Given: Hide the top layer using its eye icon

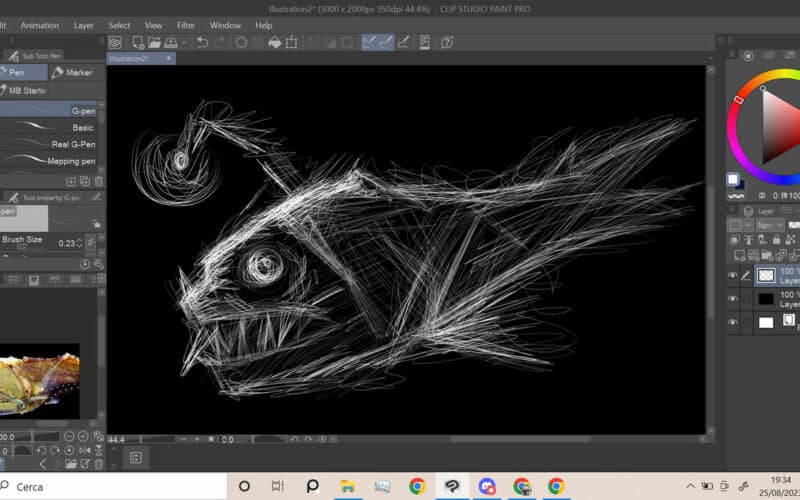Looking at the screenshot, I should coord(732,275).
